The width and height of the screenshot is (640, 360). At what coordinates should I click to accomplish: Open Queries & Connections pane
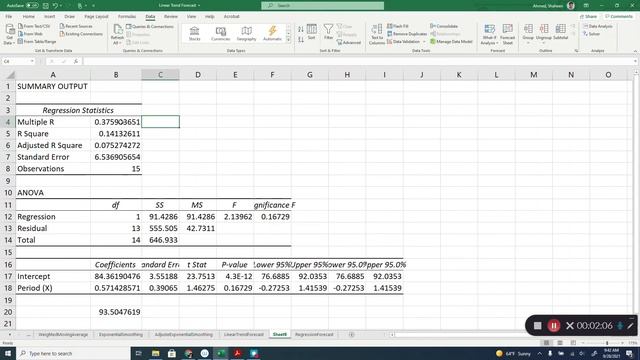pyautogui.click(x=149, y=27)
